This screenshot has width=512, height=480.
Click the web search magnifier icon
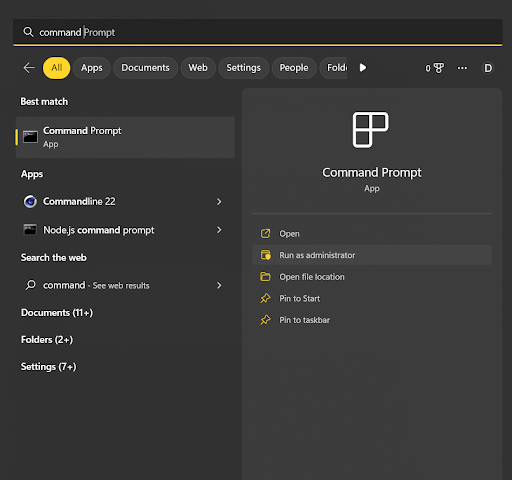30,285
